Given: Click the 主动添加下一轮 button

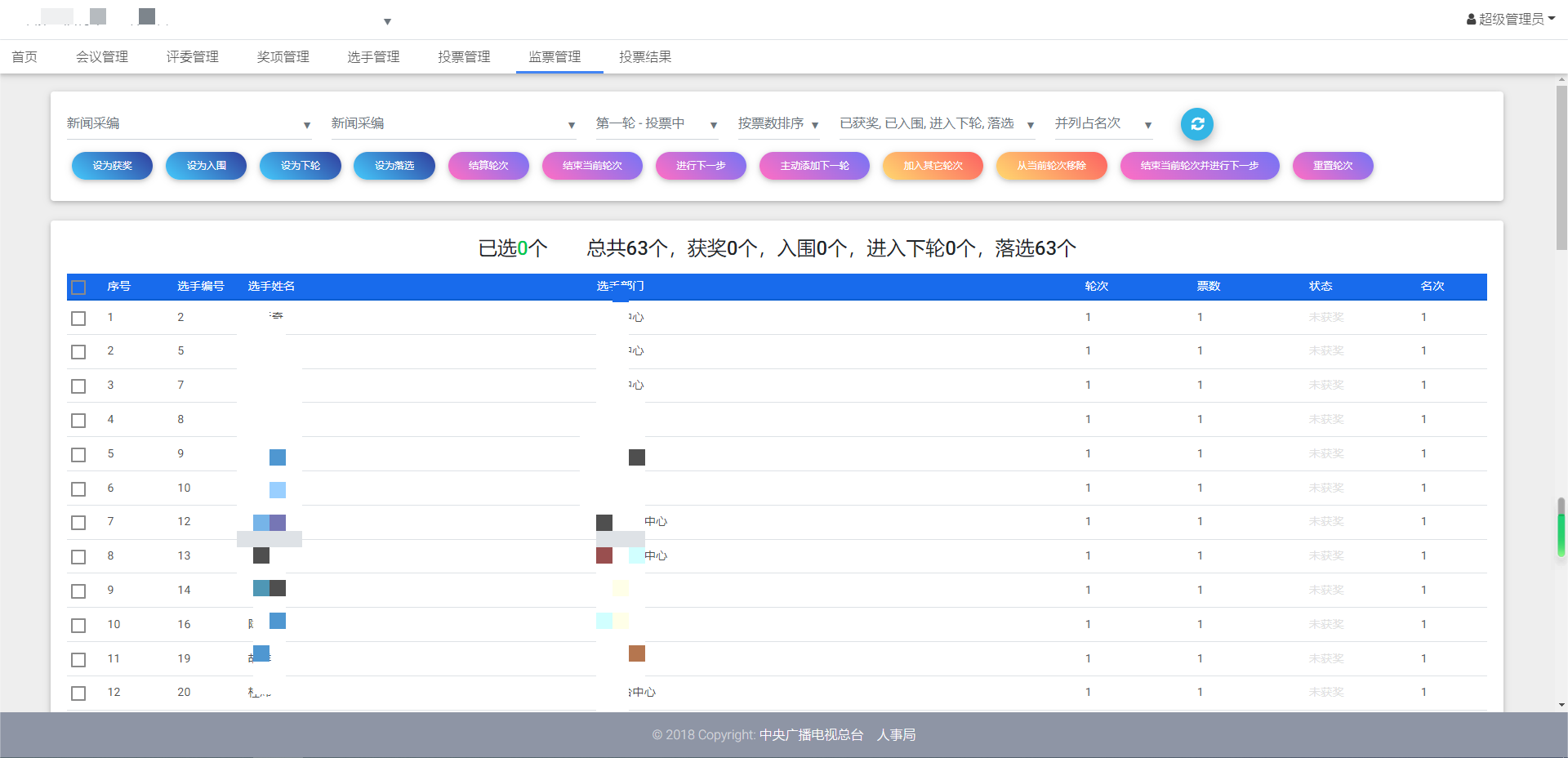Looking at the screenshot, I should click(x=814, y=166).
